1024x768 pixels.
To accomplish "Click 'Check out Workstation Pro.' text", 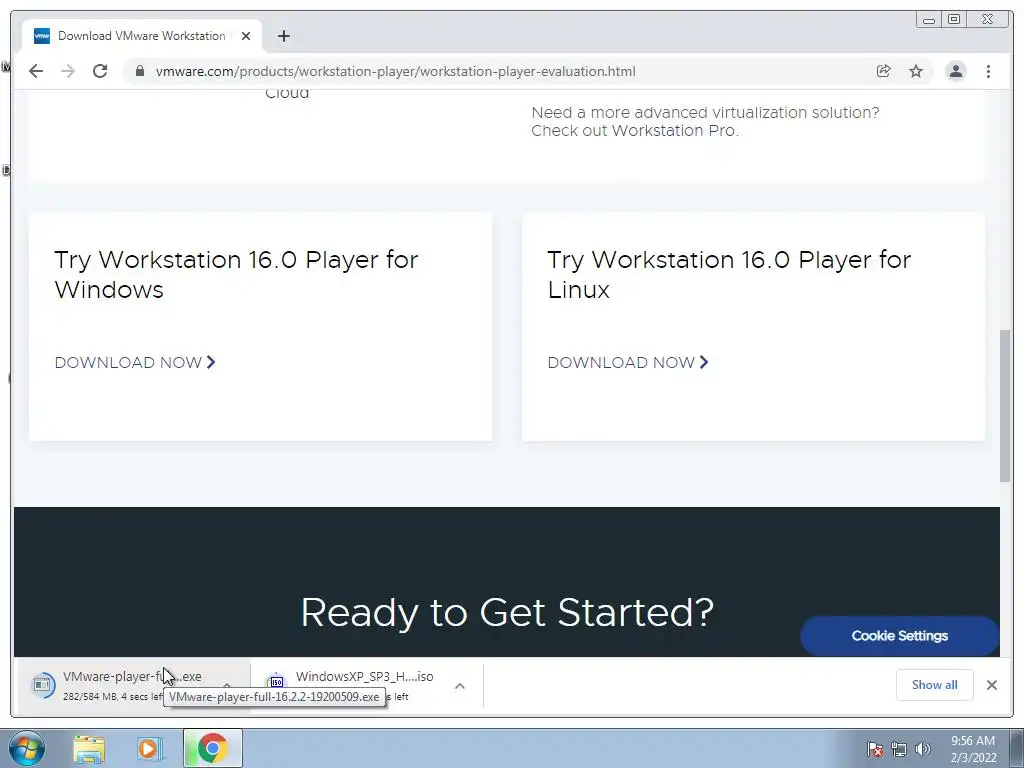I will 635,131.
